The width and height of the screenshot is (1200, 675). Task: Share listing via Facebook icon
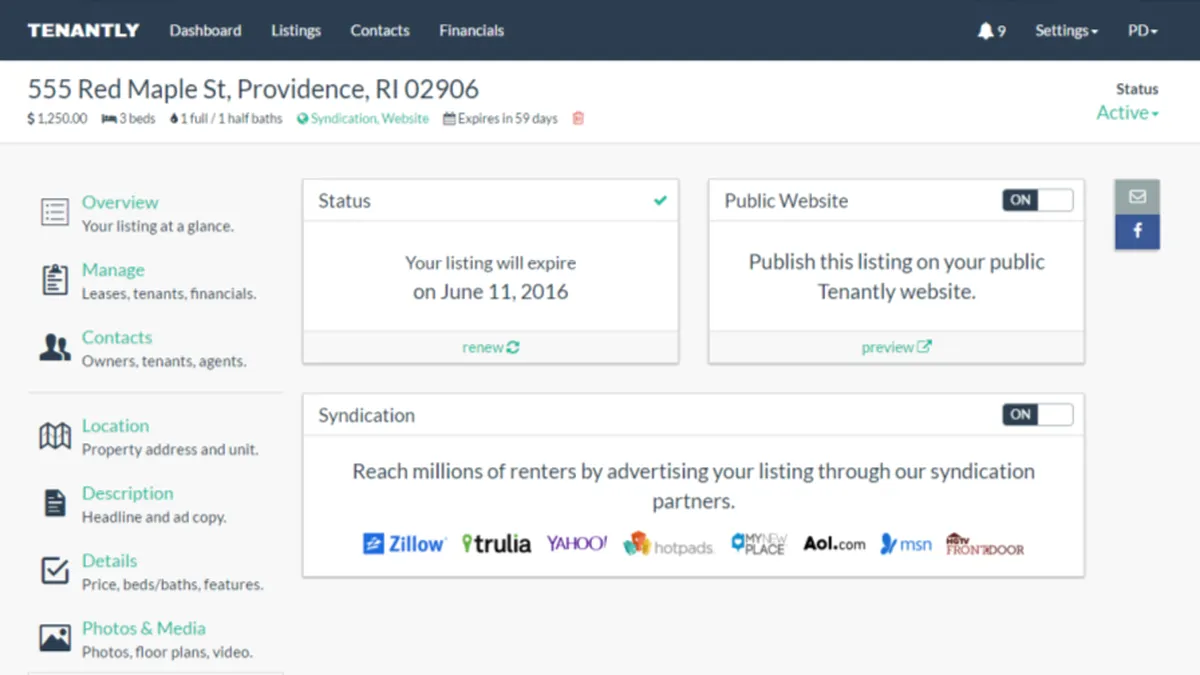click(1137, 232)
